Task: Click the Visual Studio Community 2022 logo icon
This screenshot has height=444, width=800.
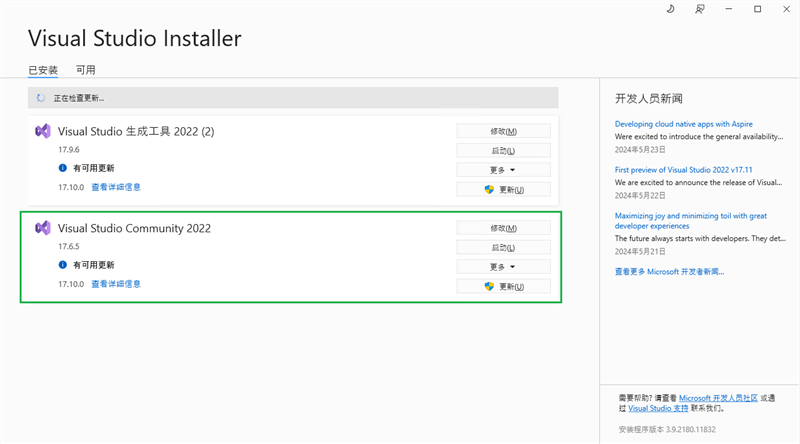Action: coord(43,228)
